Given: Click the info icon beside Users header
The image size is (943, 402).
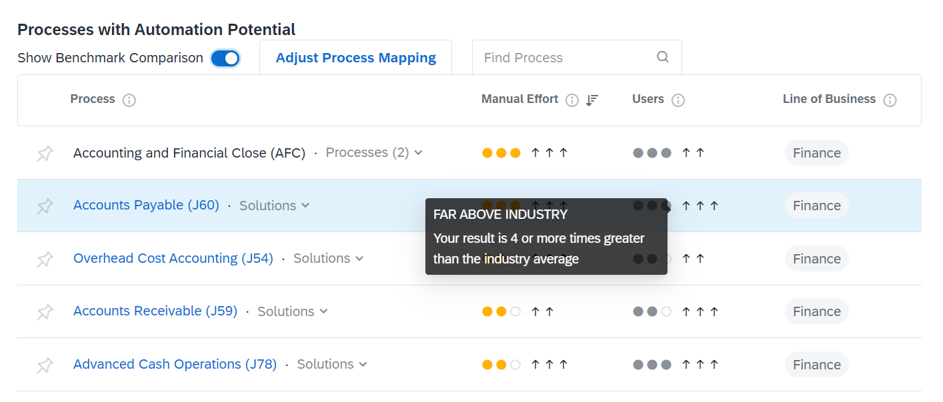Looking at the screenshot, I should (678, 100).
